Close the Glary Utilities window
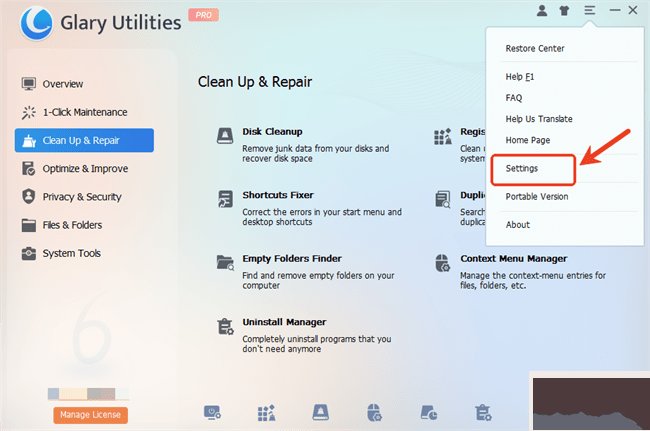This screenshot has width=650, height=431. [x=633, y=10]
